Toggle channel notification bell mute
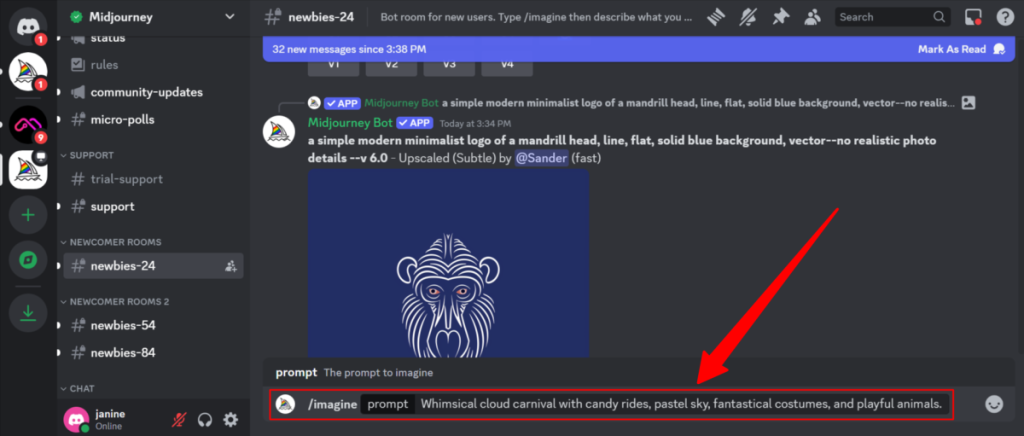Image resolution: width=1024 pixels, height=436 pixels. coord(747,17)
